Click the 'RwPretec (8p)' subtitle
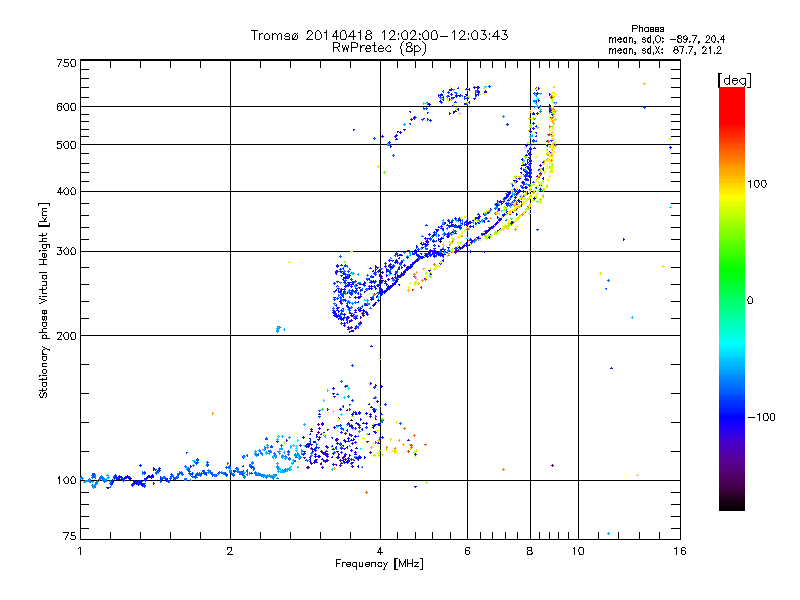Screen dimensions: 800x600 coord(379,48)
